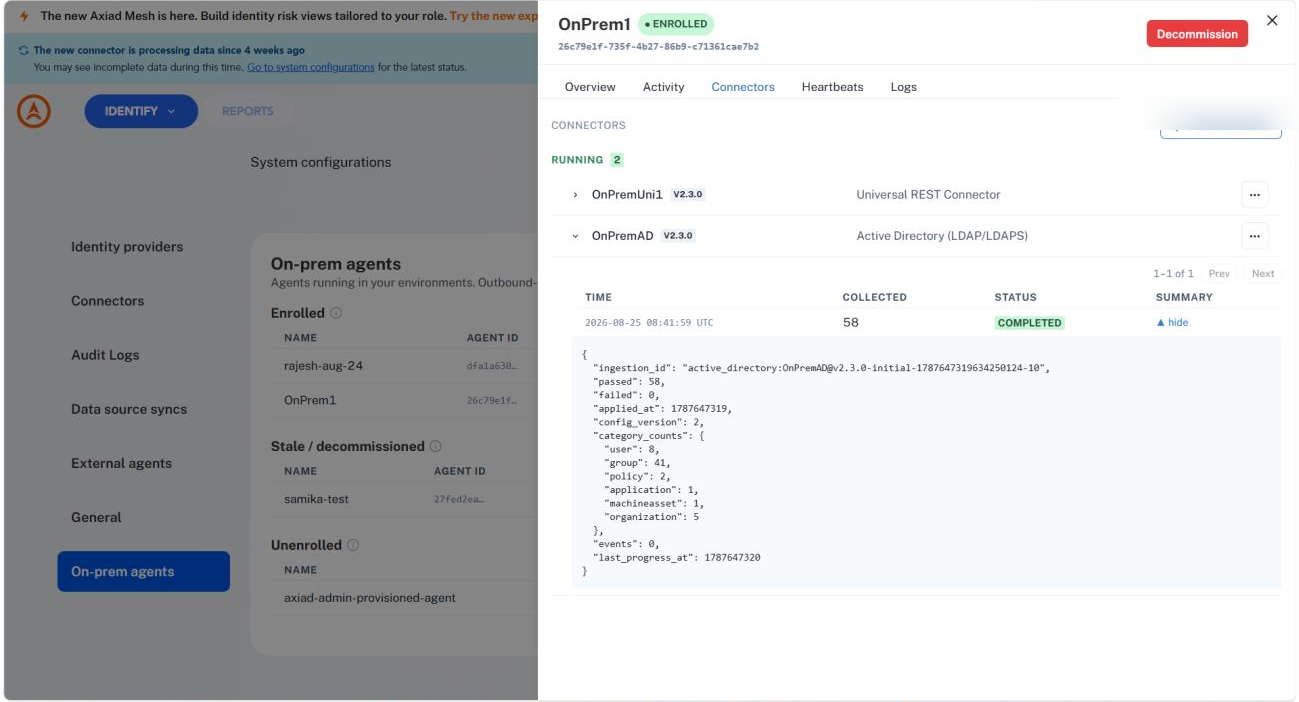Switch to the Overview tab
Screen dimensions: 1299x702
(x=590, y=87)
